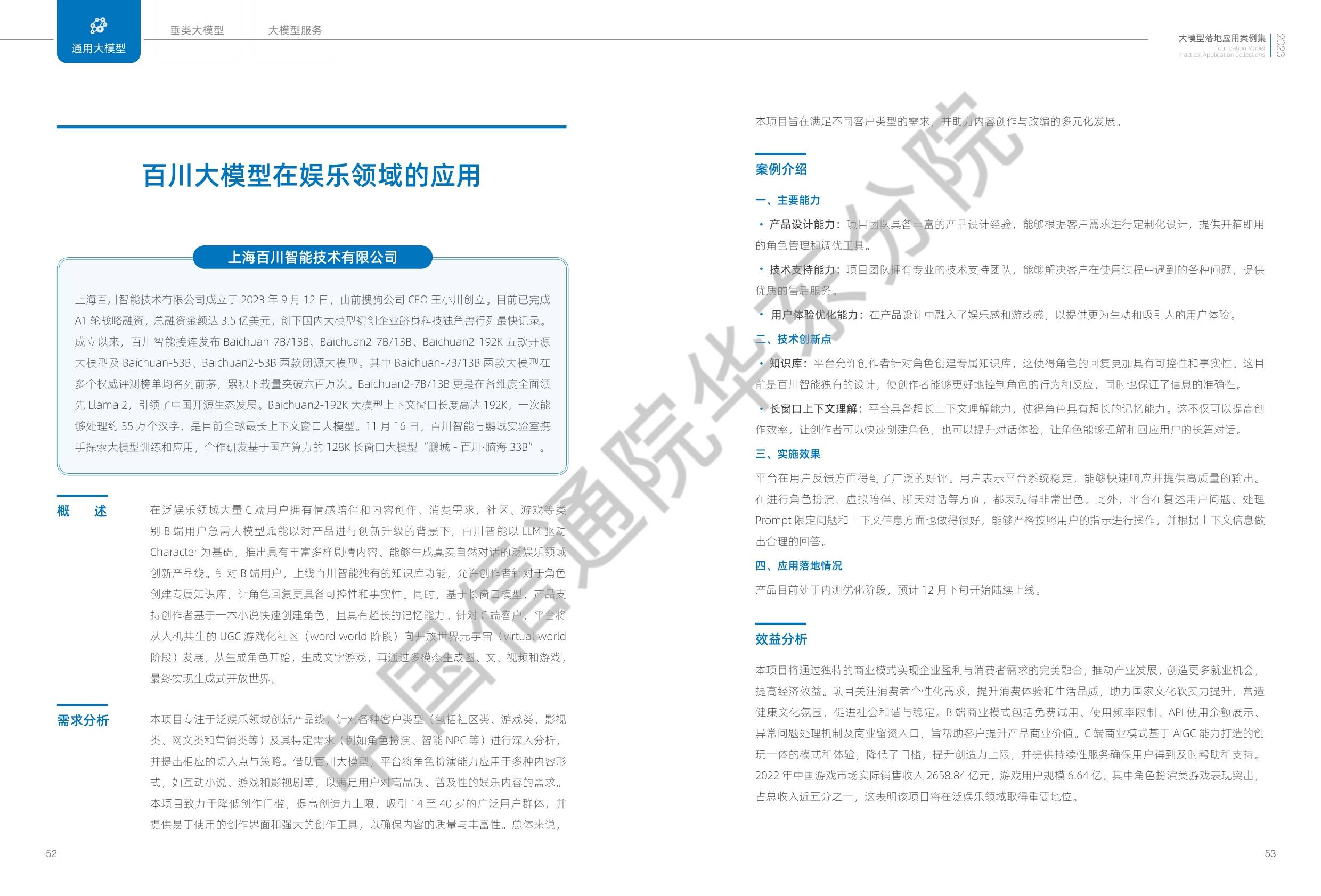
Task: Click page number 53
Action: point(1270,853)
